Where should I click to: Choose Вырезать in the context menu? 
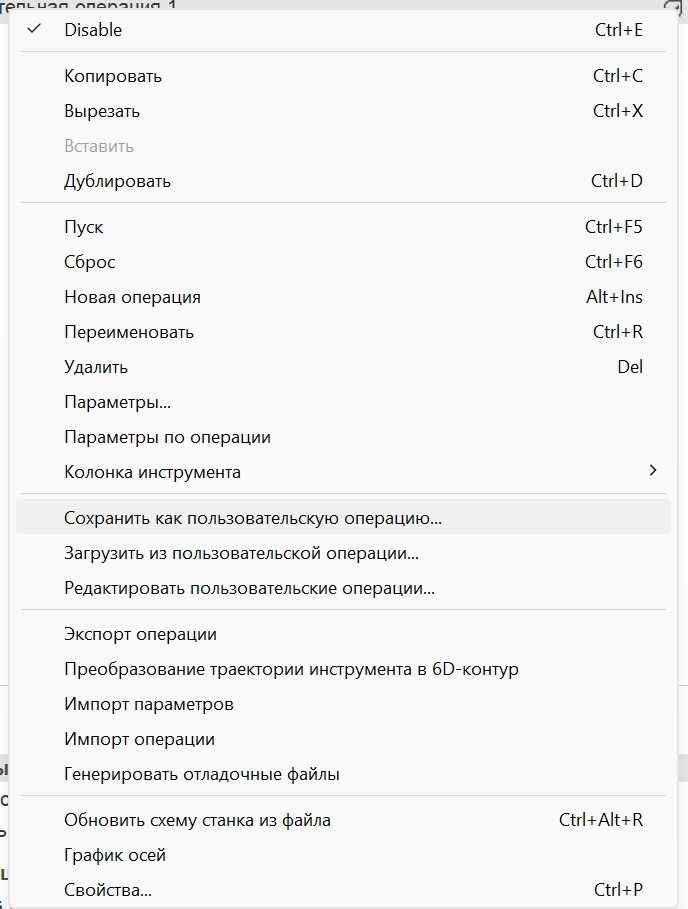pyautogui.click(x=102, y=111)
